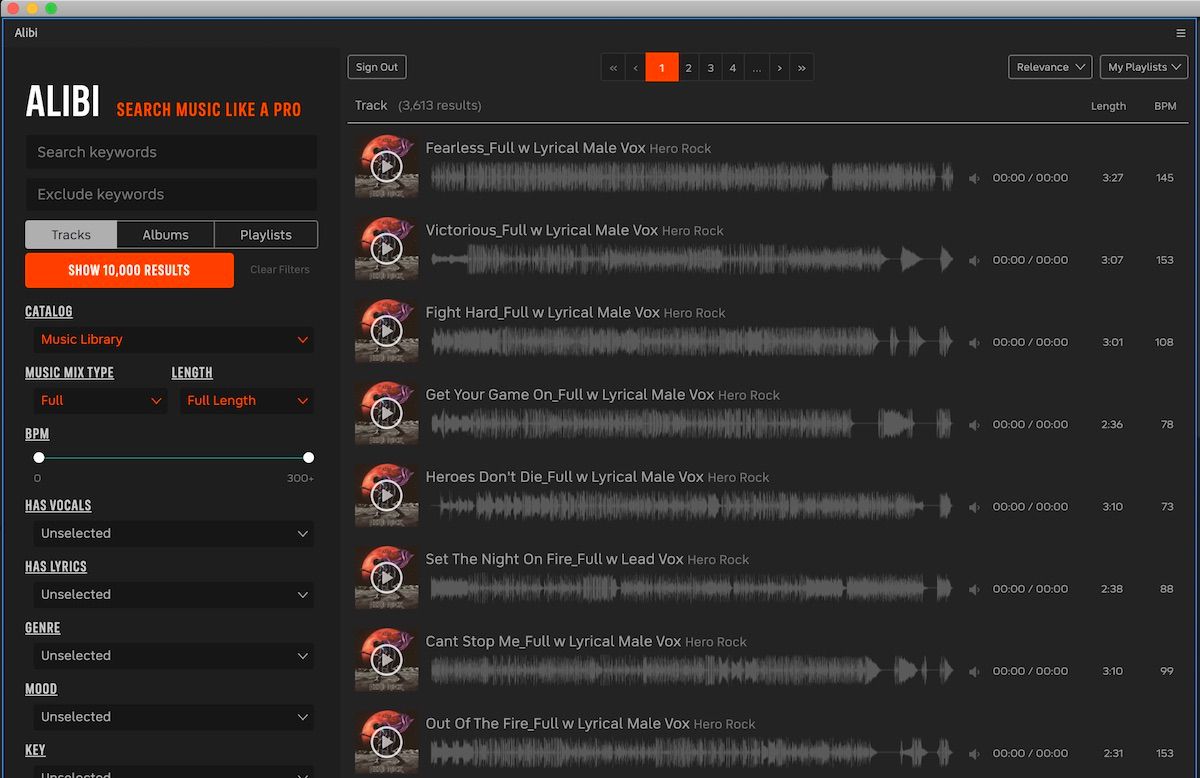Screen dimensions: 1200x778
Task: Click SHOW 10,000 RESULTS button
Action: [129, 270]
